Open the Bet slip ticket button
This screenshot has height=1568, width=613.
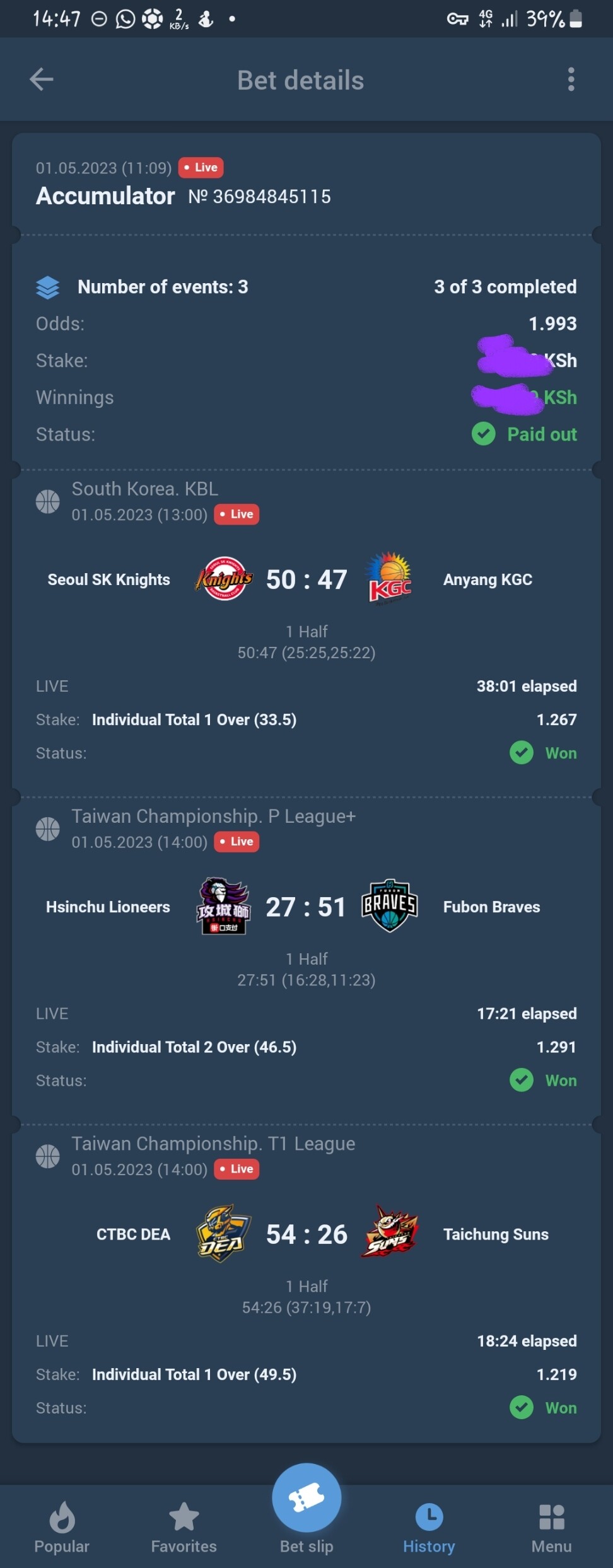click(x=306, y=1497)
